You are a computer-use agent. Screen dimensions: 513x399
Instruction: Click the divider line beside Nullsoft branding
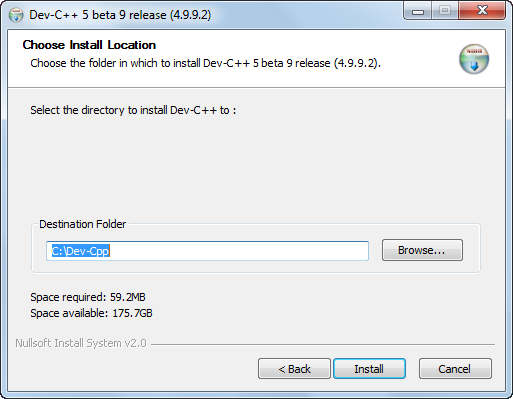coord(323,344)
